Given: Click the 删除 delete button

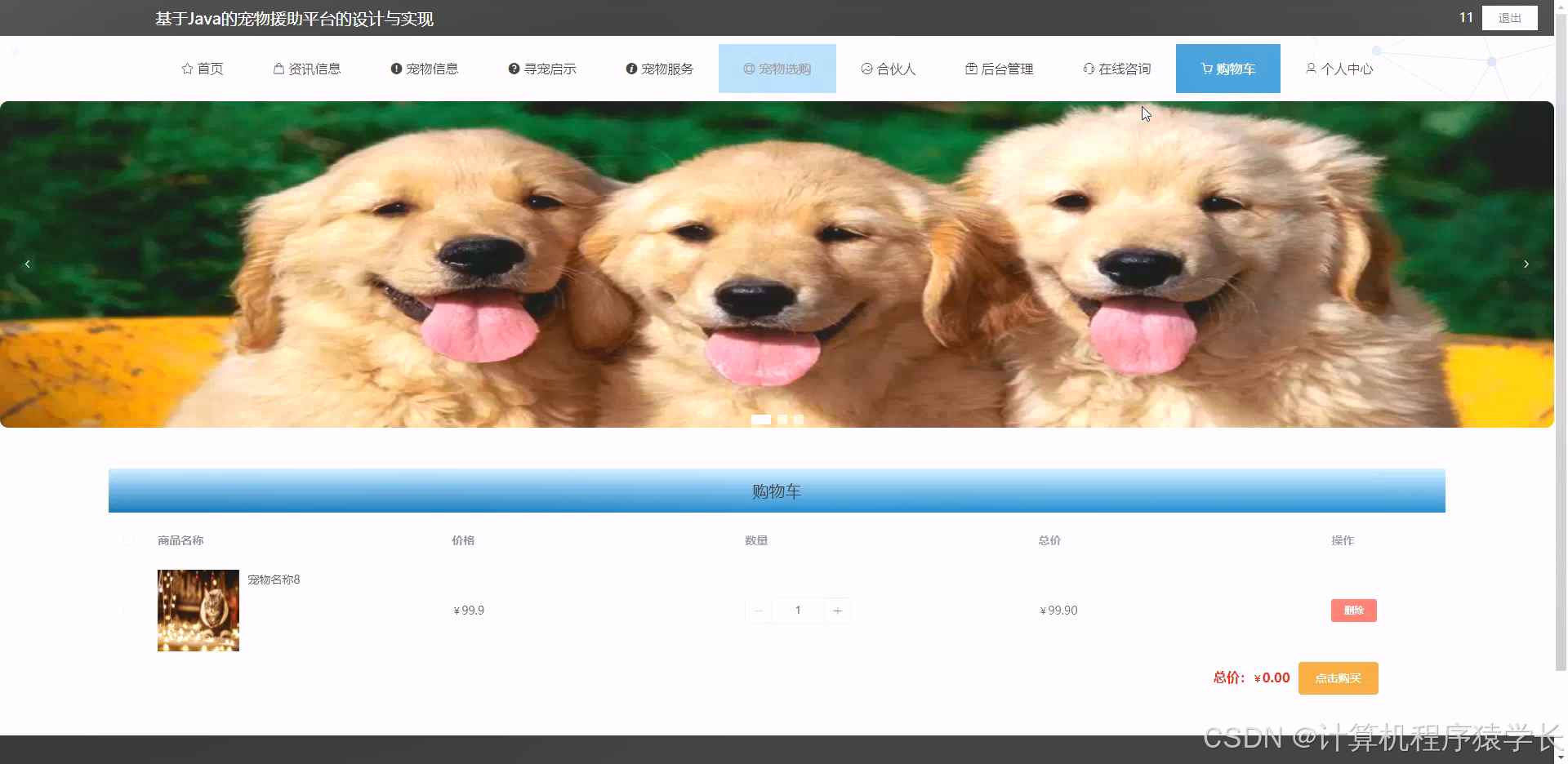Looking at the screenshot, I should pyautogui.click(x=1352, y=611).
